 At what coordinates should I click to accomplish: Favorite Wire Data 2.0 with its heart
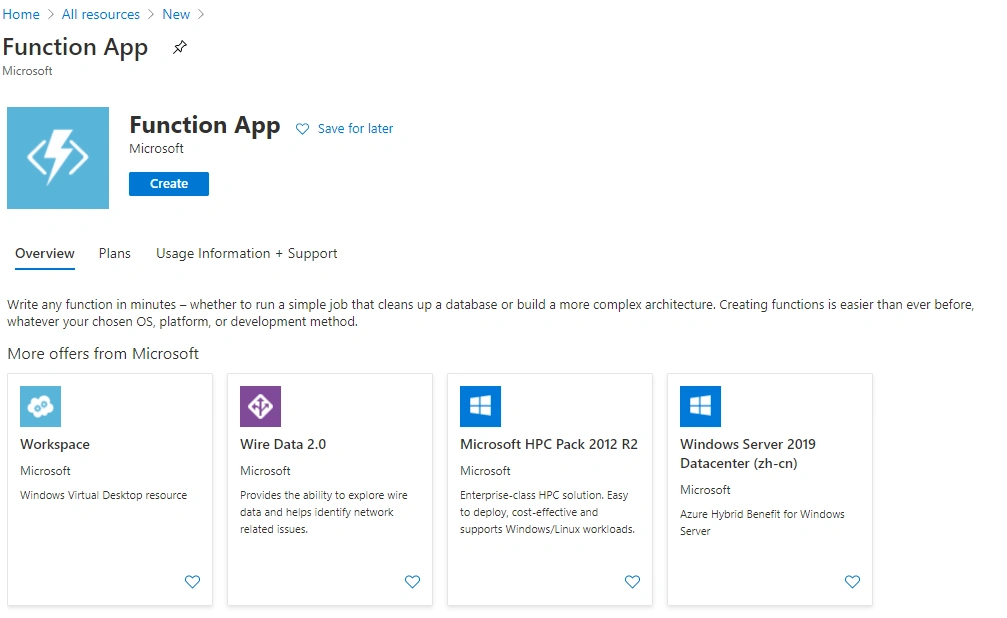[x=412, y=581]
